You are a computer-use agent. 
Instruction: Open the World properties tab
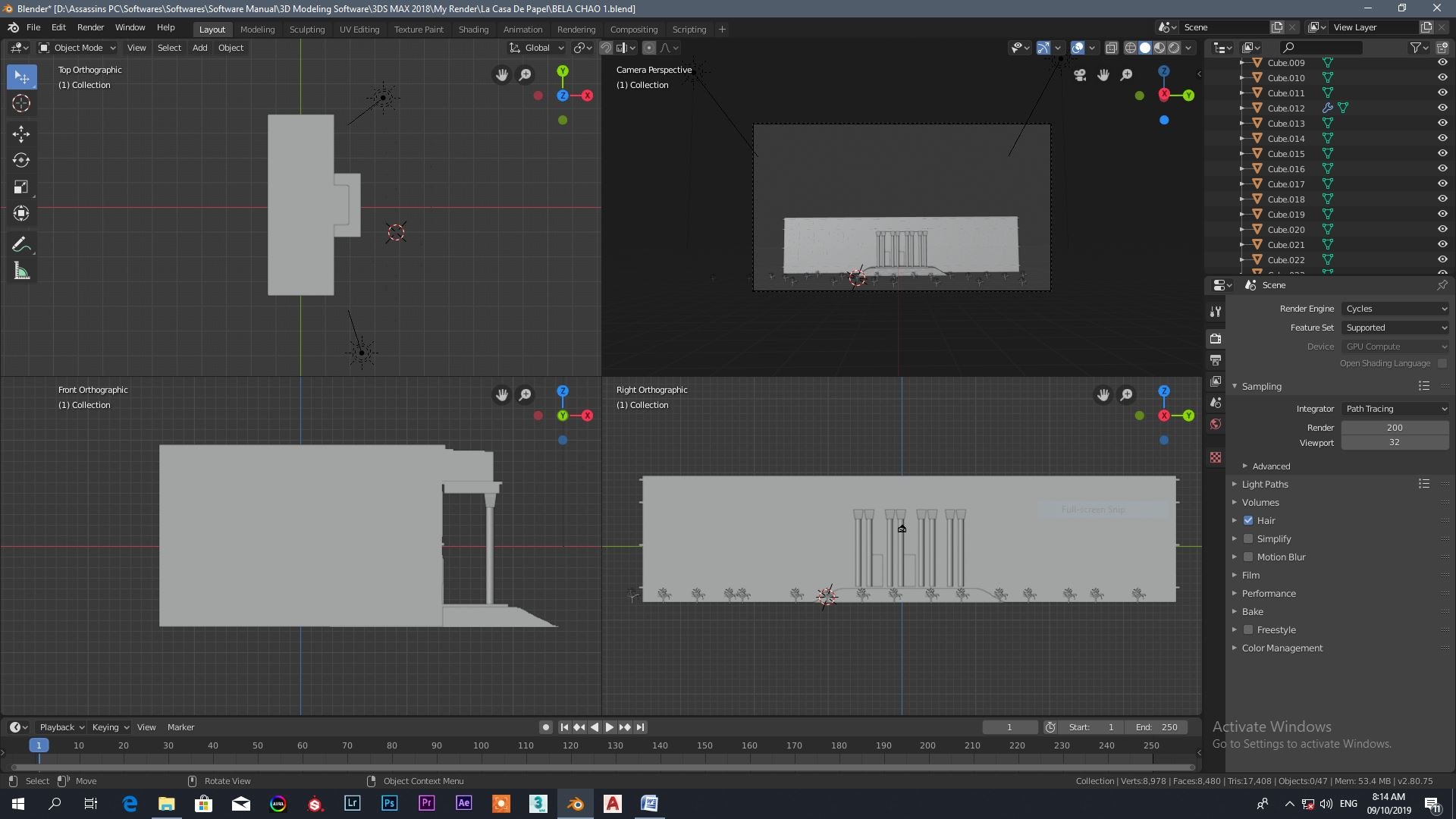coord(1216,424)
